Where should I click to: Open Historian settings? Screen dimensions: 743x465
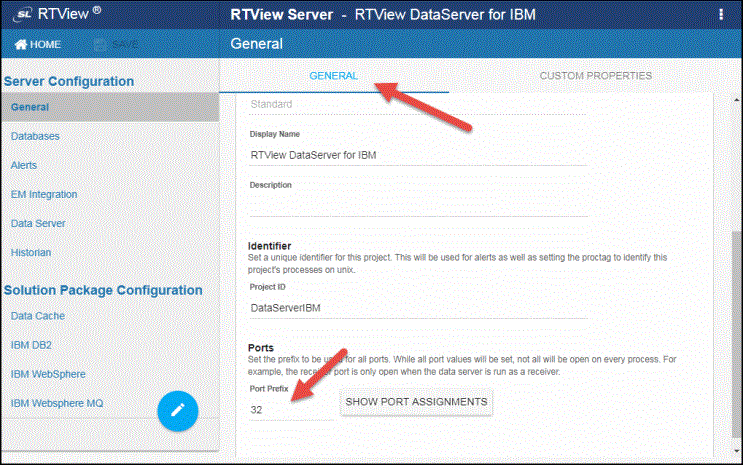tap(31, 253)
